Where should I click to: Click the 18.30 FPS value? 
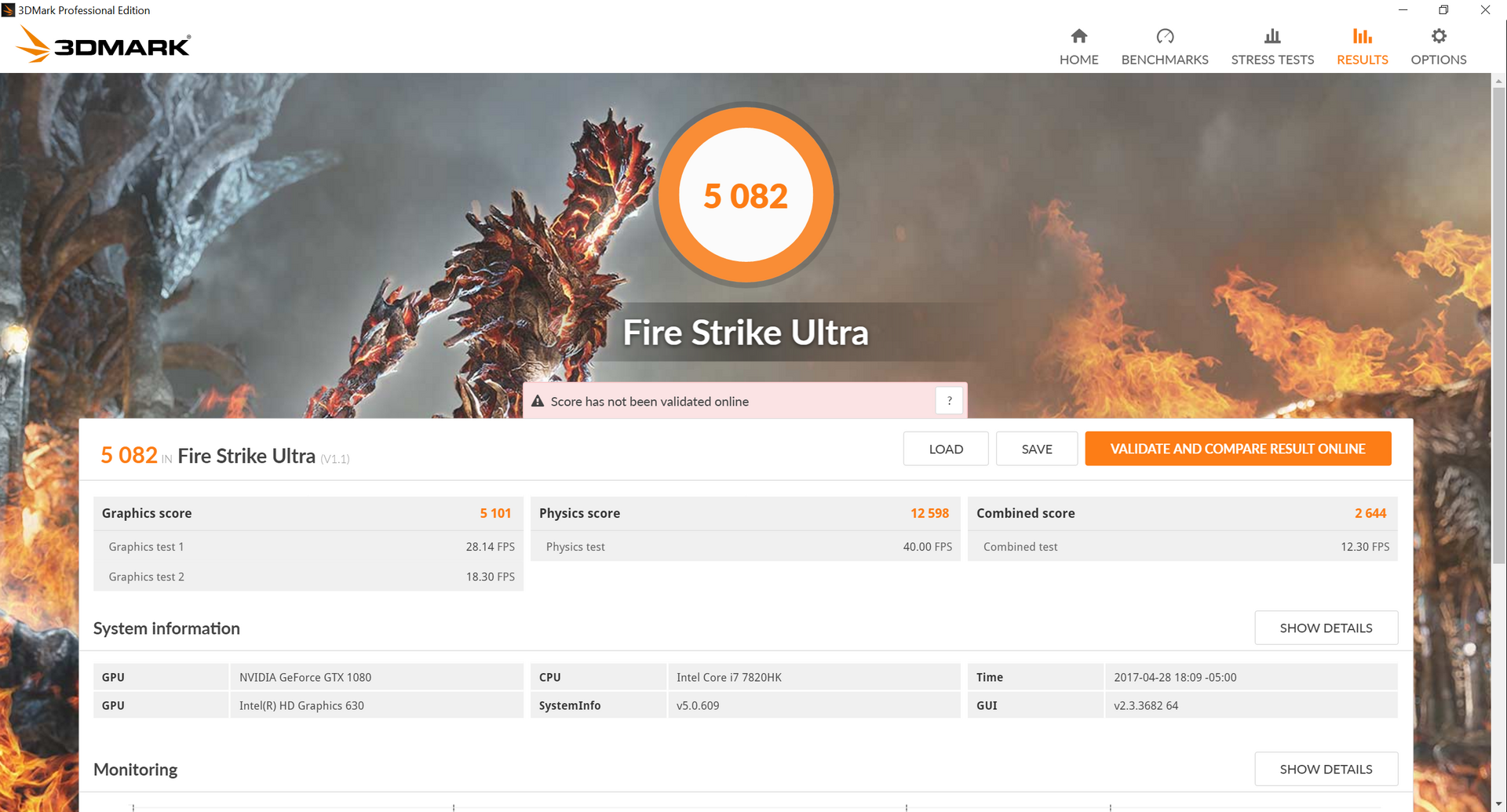click(490, 577)
